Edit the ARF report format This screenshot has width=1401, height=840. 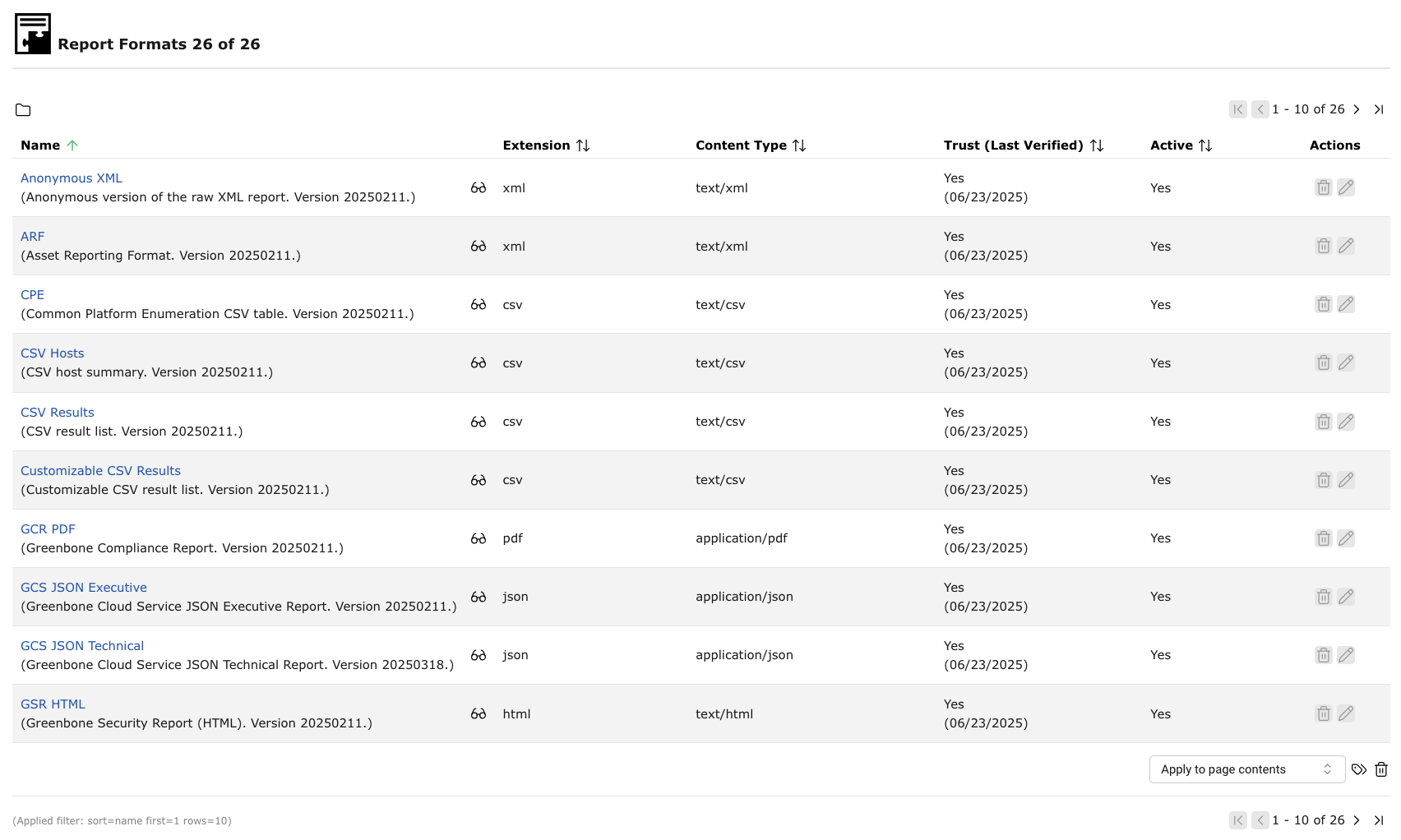click(1346, 246)
